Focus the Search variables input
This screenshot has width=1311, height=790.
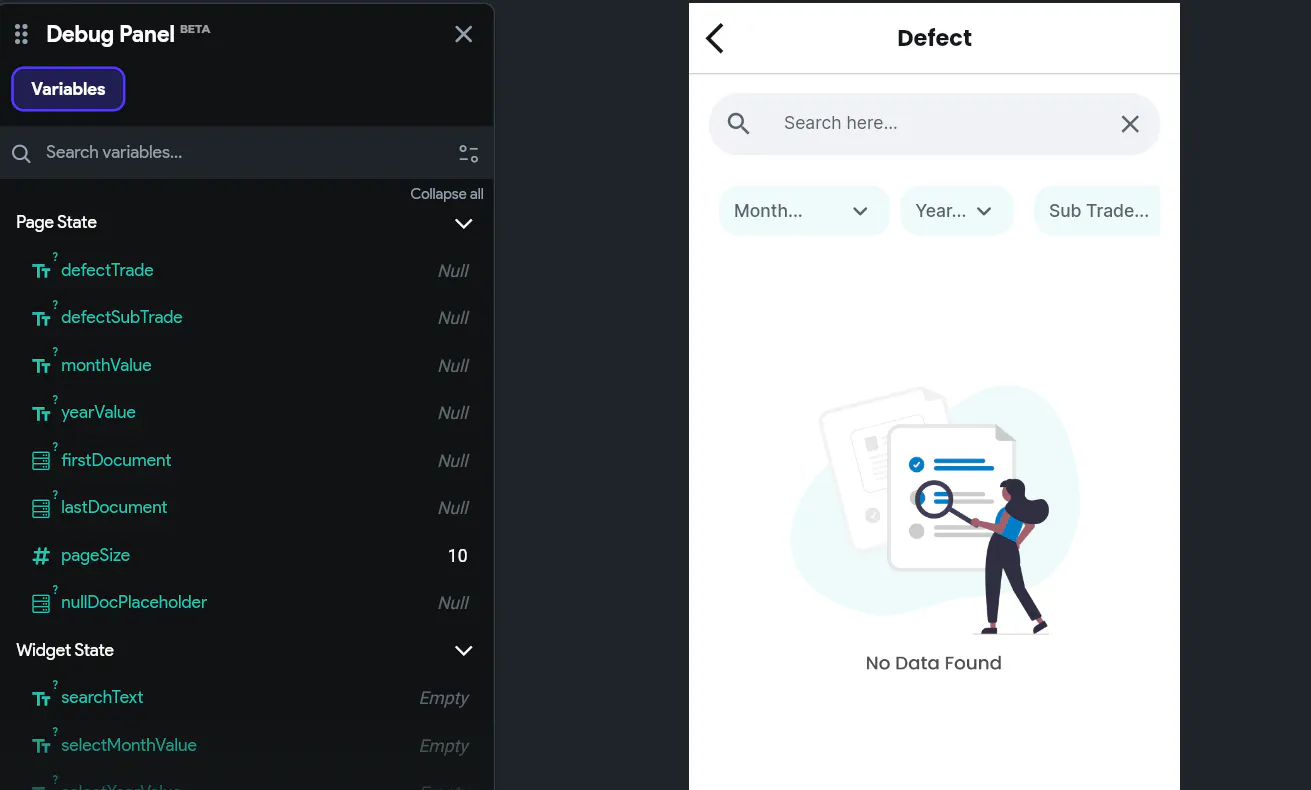247,153
